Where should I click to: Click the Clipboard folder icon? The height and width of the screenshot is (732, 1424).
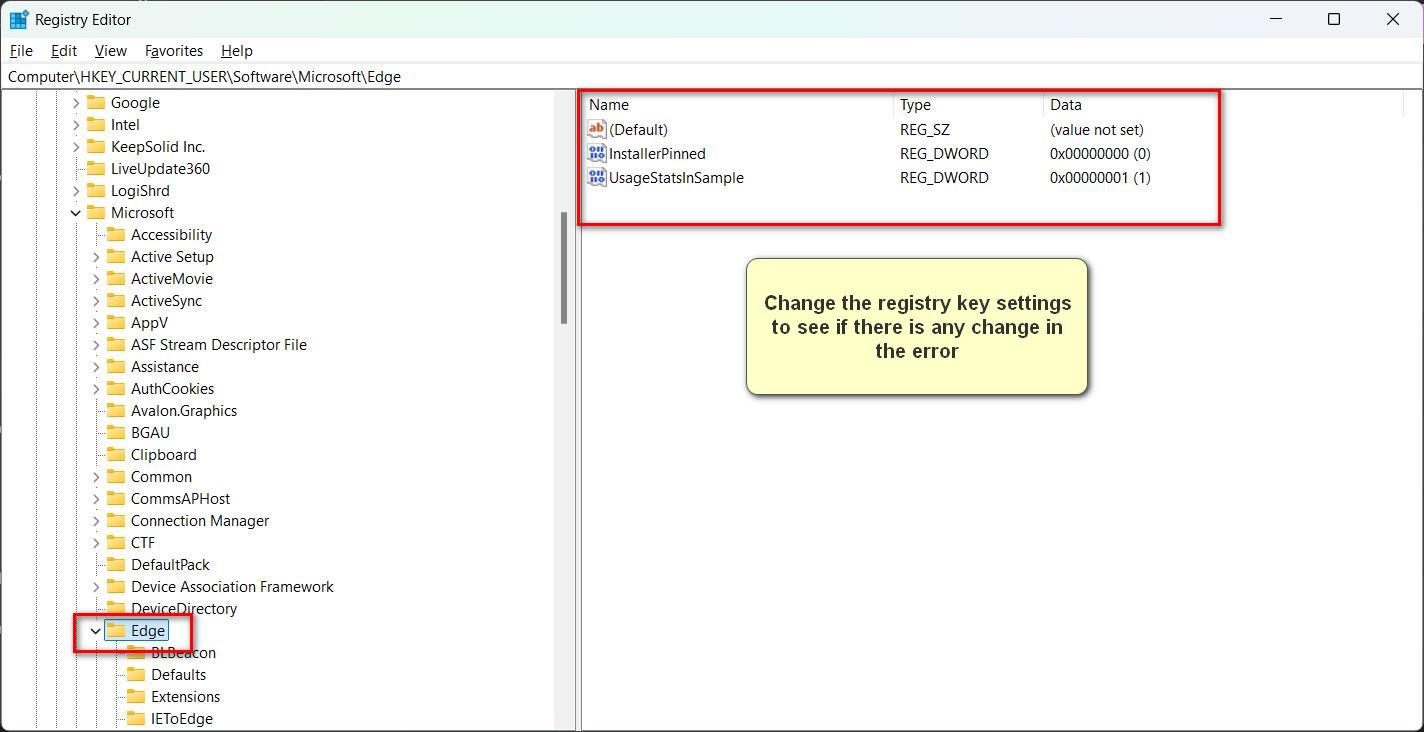(116, 454)
